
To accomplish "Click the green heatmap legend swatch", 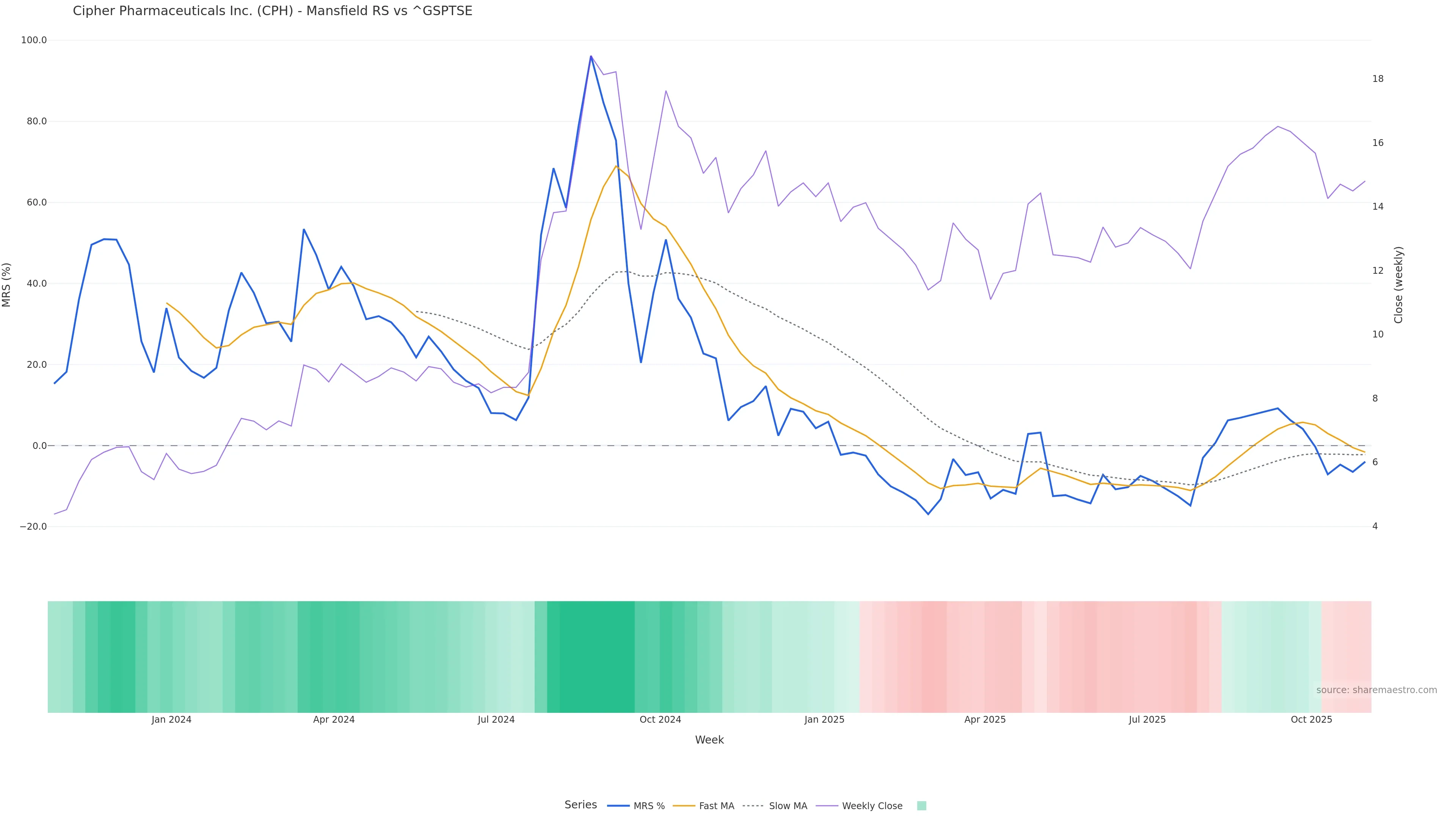I will coord(921,806).
